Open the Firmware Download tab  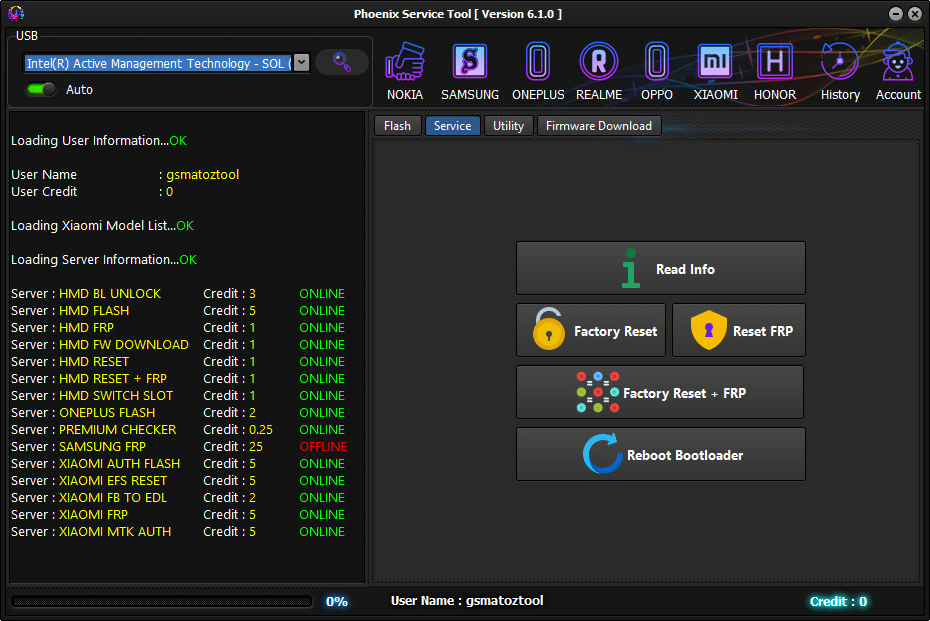[599, 125]
